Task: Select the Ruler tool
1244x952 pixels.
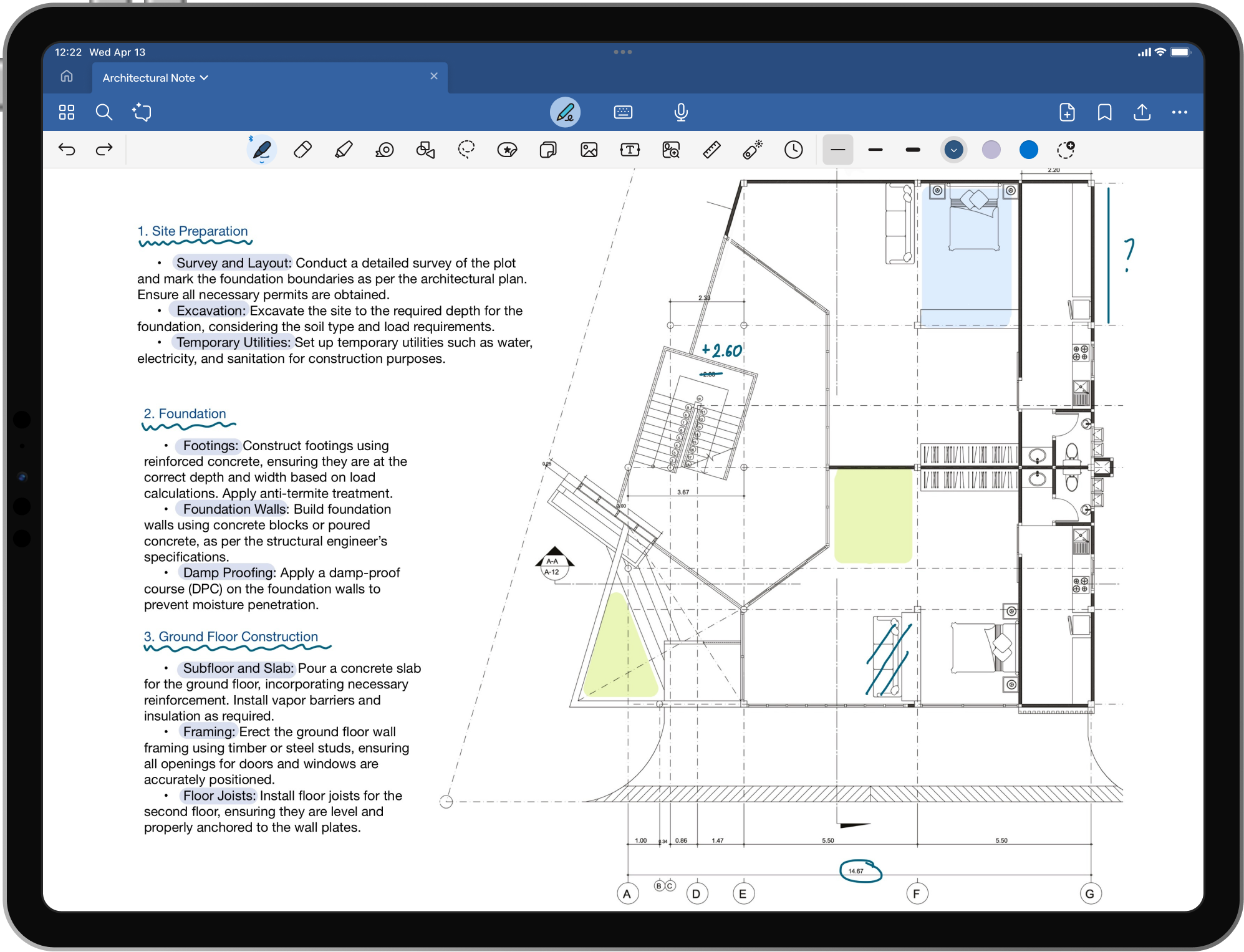Action: (x=711, y=150)
